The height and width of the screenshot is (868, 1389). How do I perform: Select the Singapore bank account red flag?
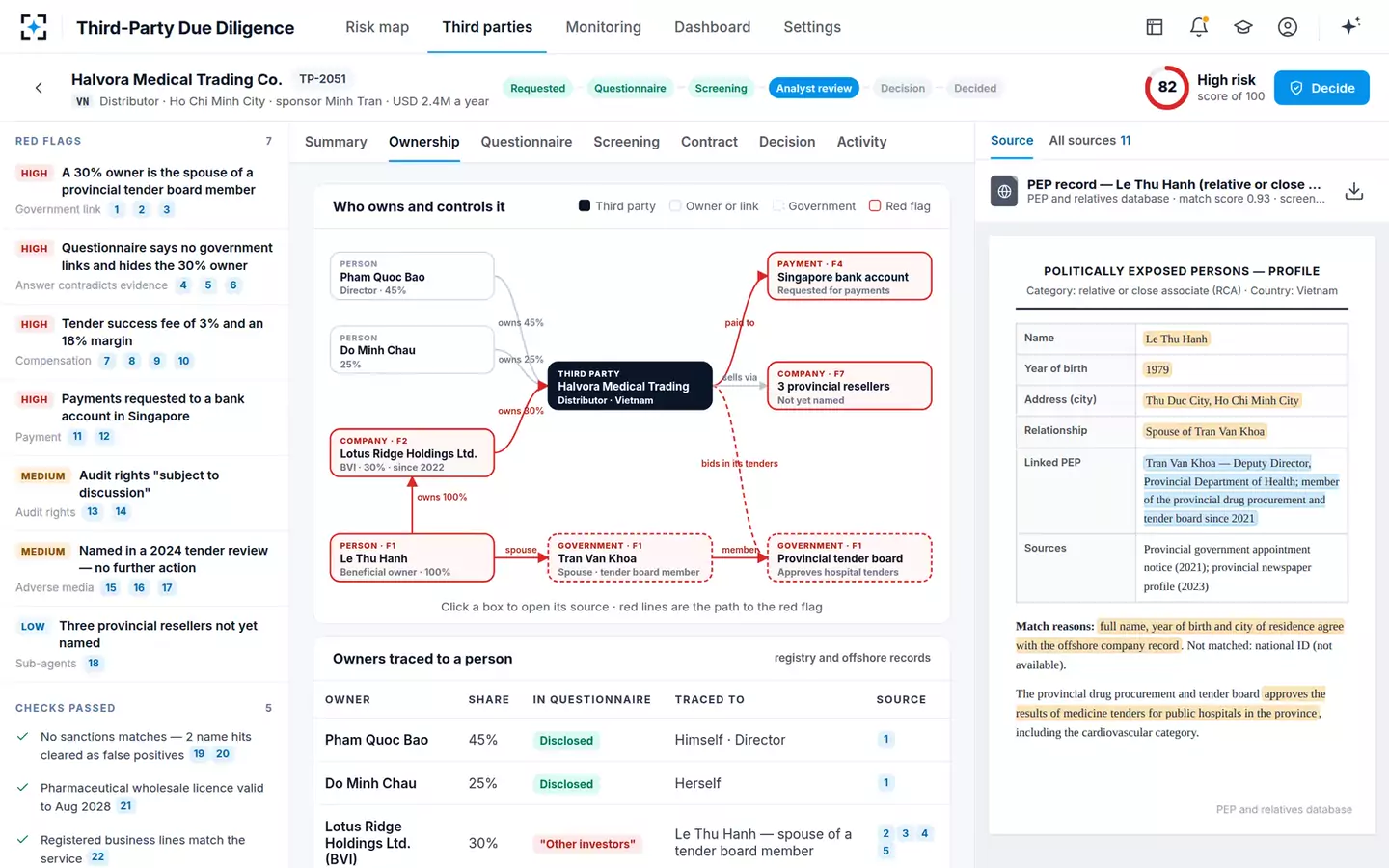[x=145, y=418]
